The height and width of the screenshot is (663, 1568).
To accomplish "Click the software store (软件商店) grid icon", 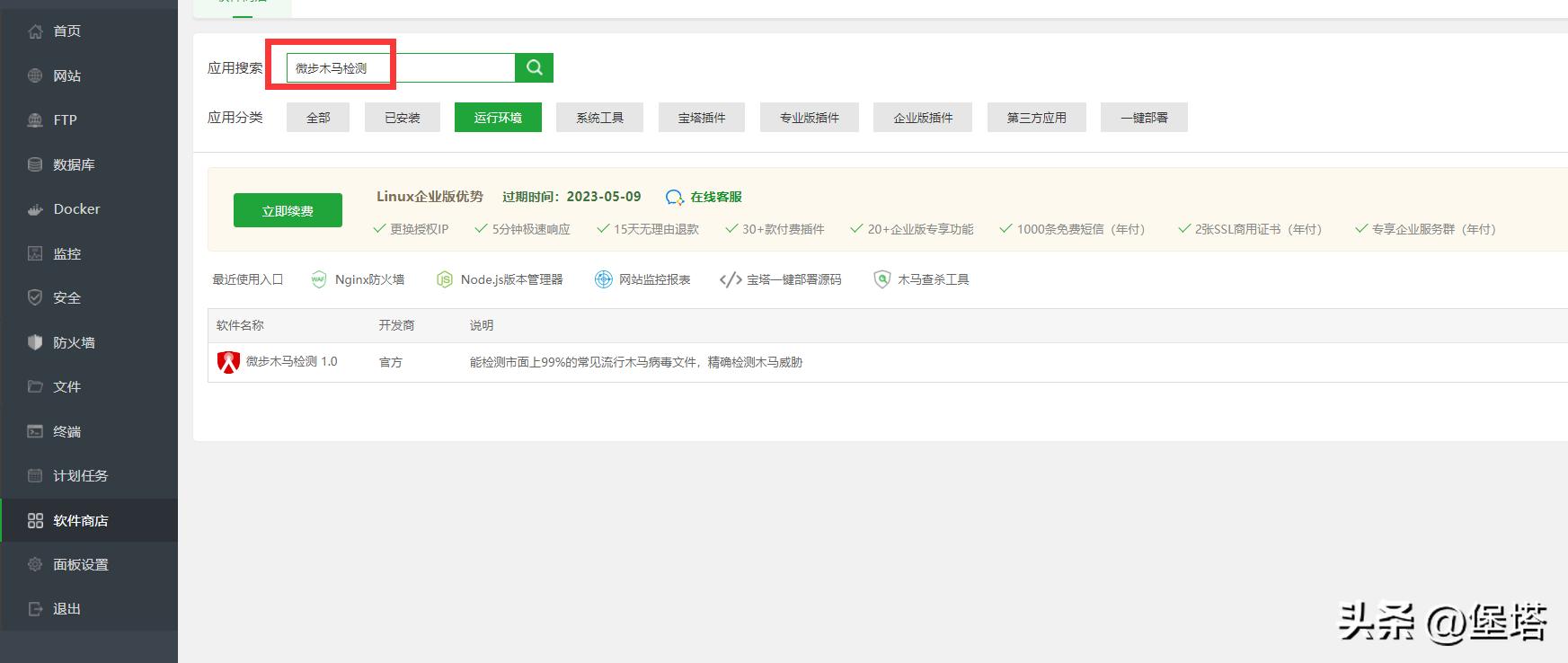I will 35,521.
